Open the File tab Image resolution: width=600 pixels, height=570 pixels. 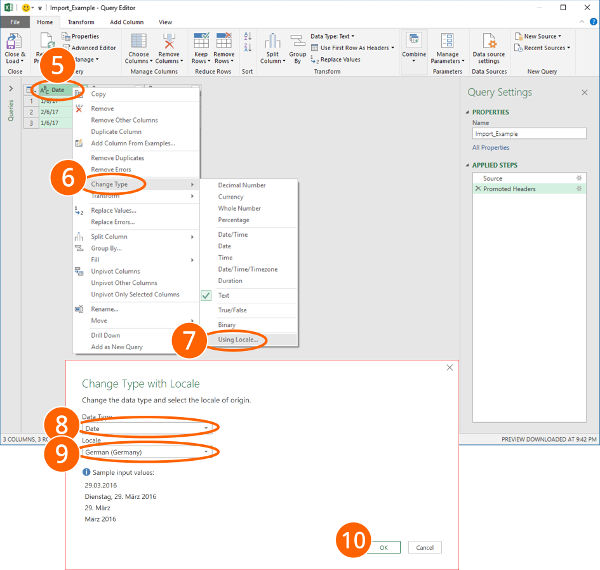[15, 22]
